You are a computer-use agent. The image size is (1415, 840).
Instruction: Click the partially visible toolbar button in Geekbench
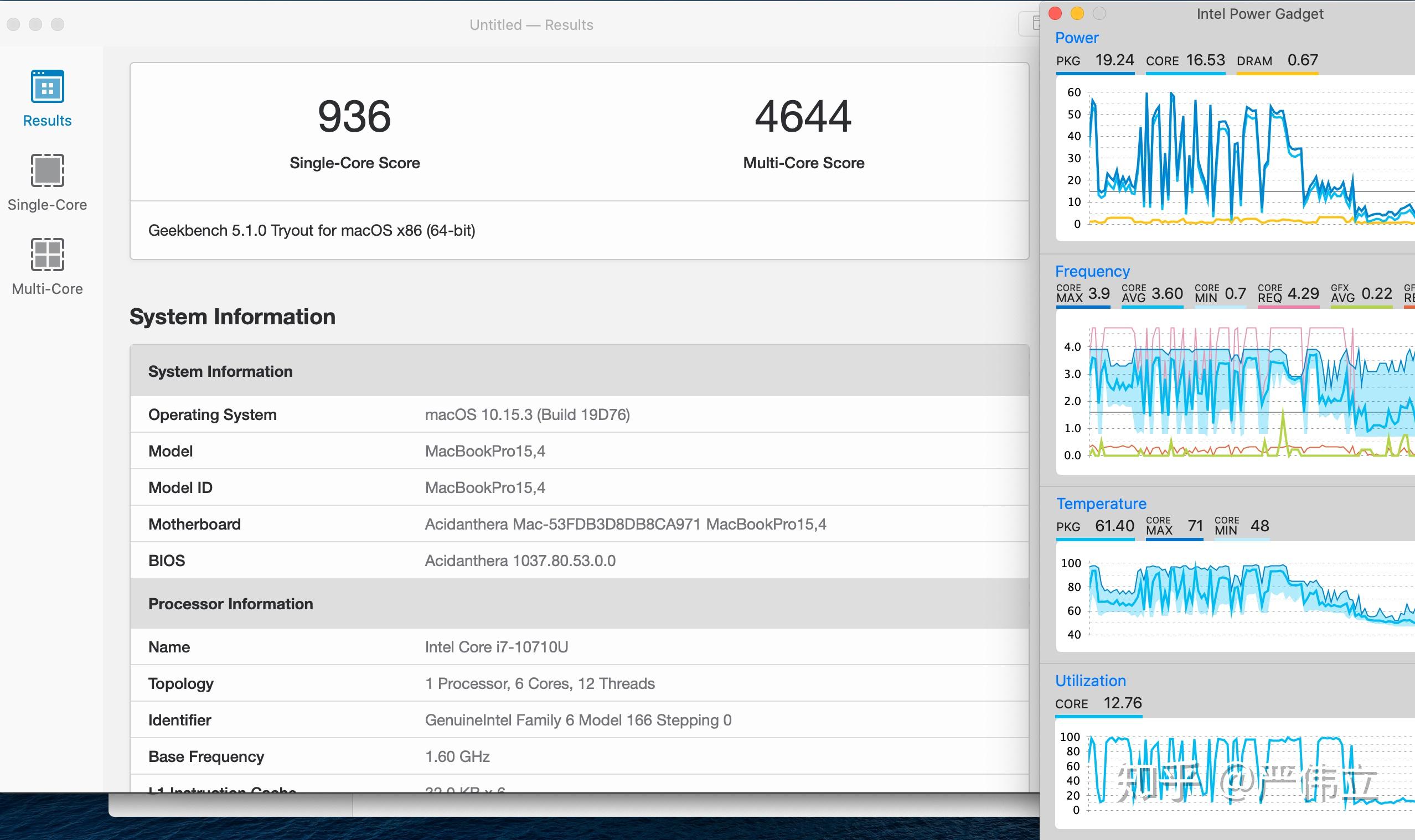tap(1029, 23)
